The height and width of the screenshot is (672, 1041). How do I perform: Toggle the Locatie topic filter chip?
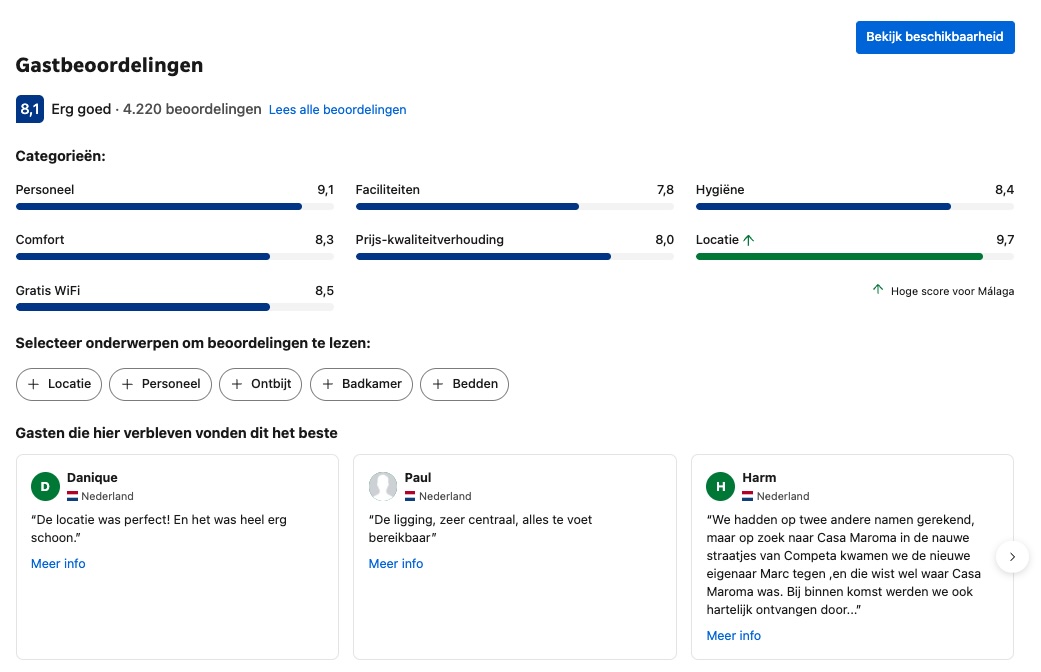click(59, 384)
